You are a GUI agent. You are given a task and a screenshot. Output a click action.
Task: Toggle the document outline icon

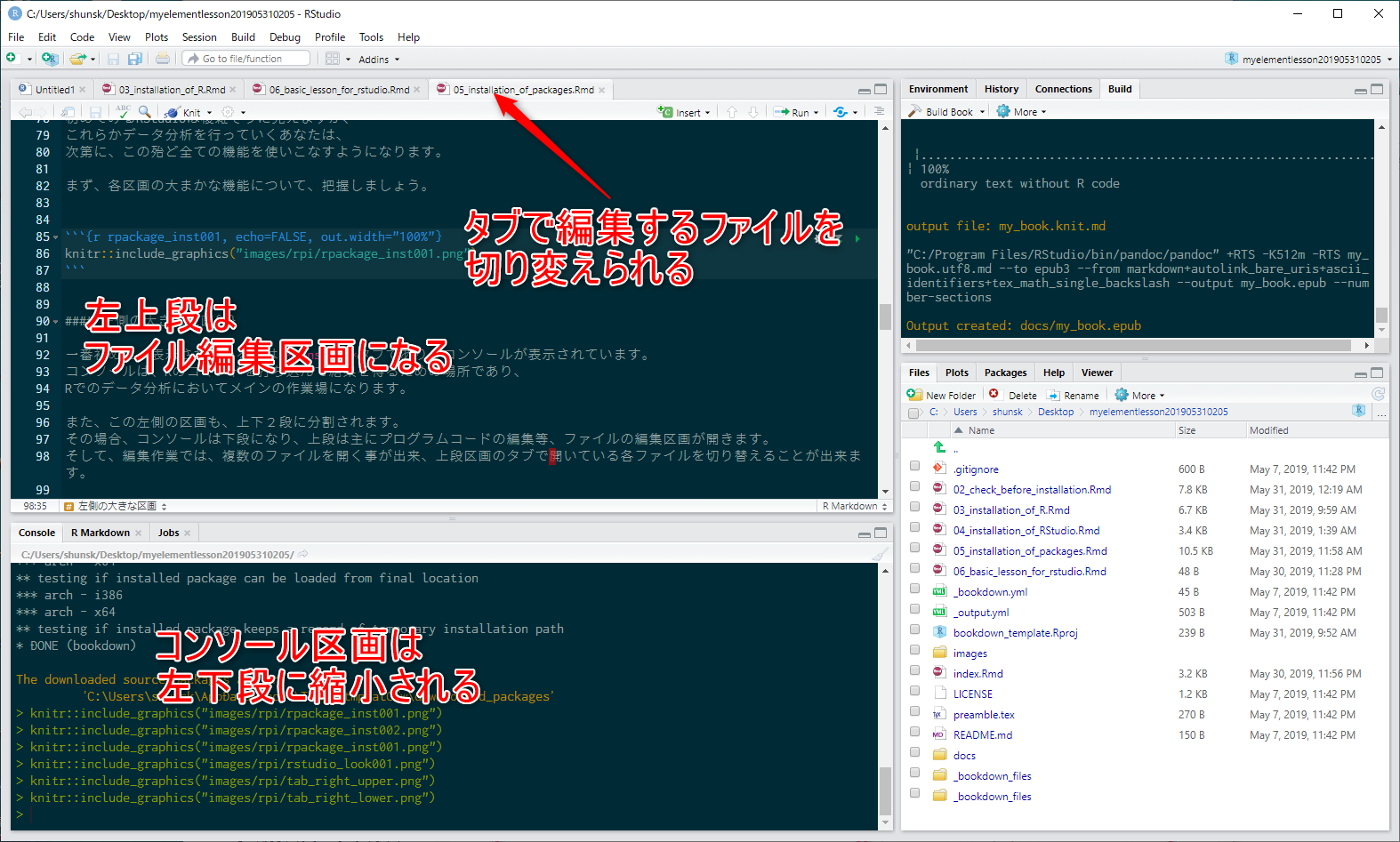[x=879, y=111]
